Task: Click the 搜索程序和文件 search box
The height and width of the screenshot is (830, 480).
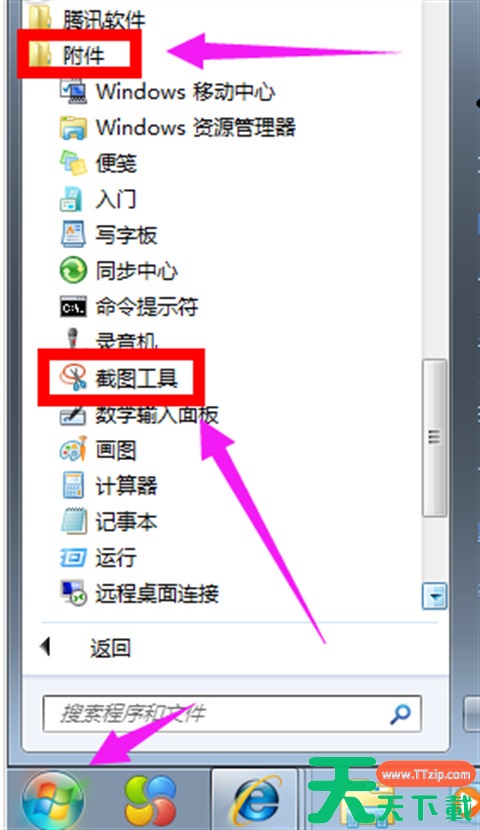Action: (x=232, y=714)
